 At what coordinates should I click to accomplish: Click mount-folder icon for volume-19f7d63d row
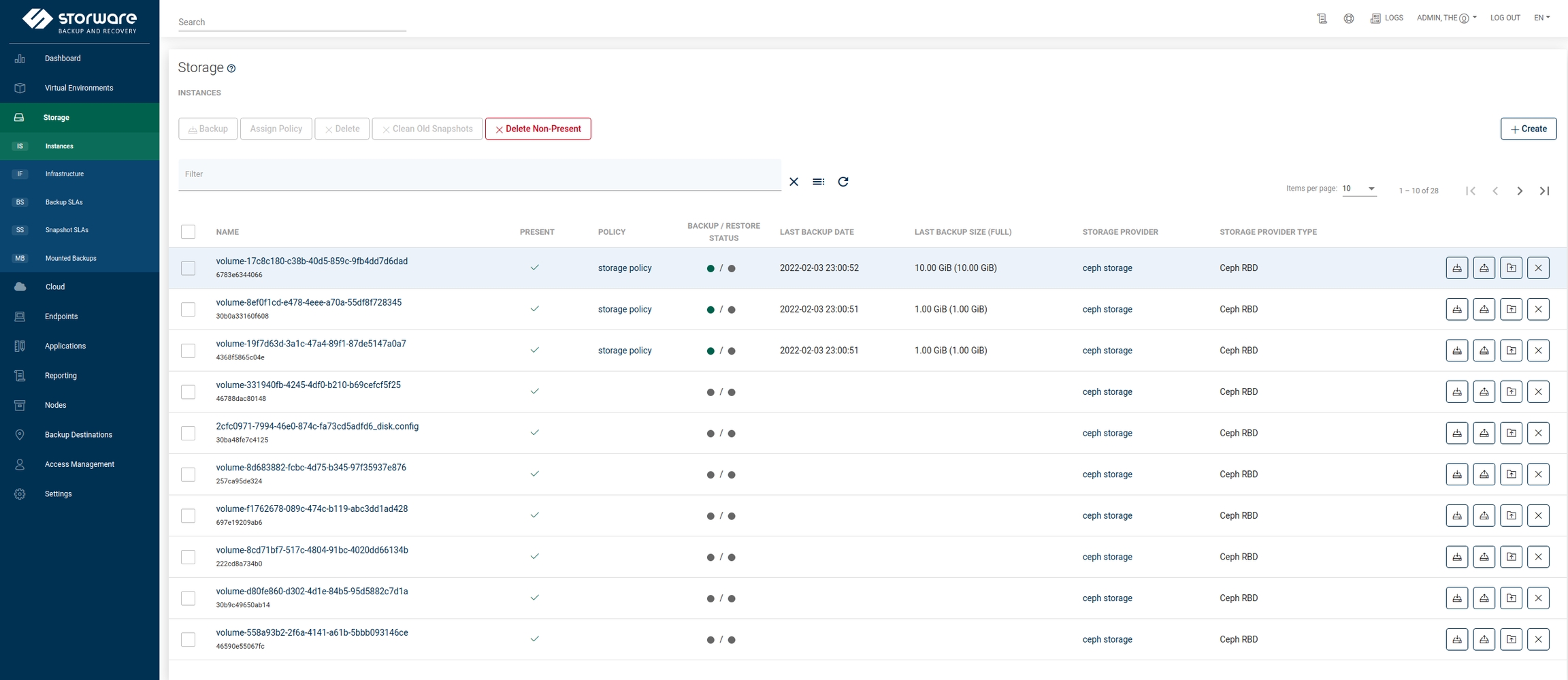(1511, 351)
